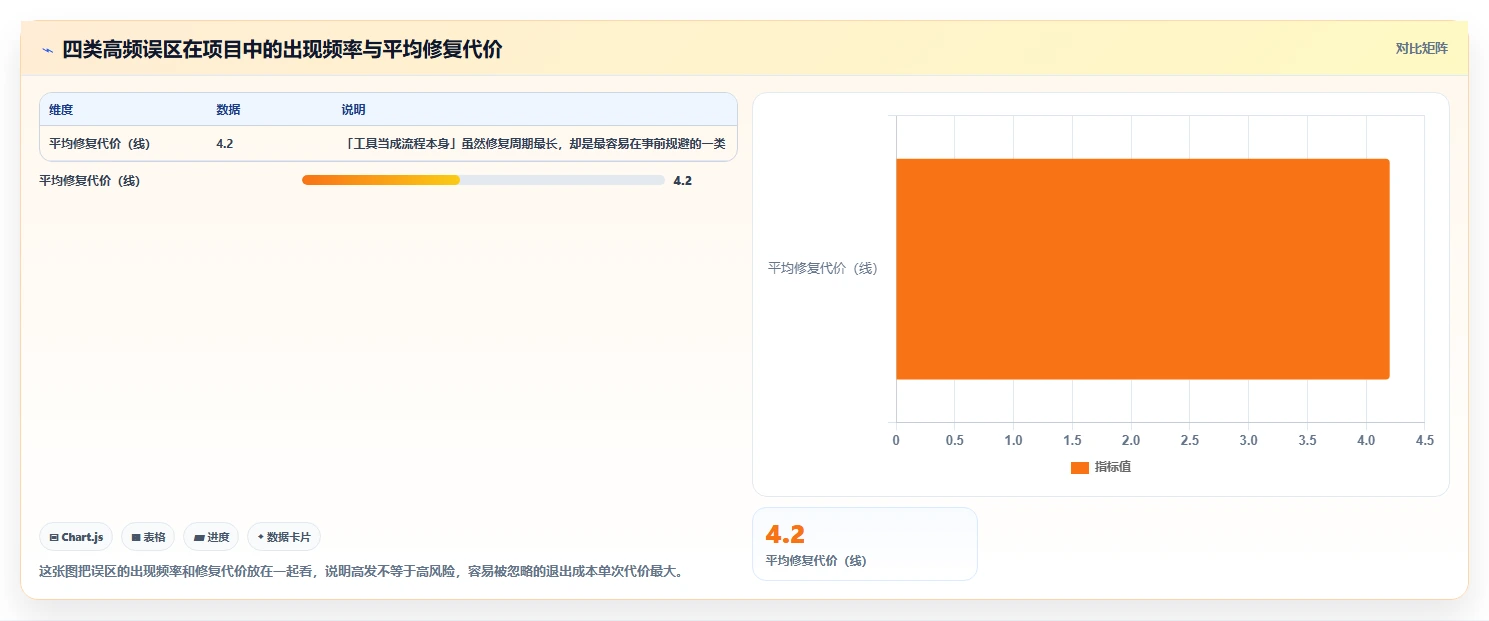The width and height of the screenshot is (1489, 621).
Task: Click the lightning icon beside the title
Action: click(47, 50)
